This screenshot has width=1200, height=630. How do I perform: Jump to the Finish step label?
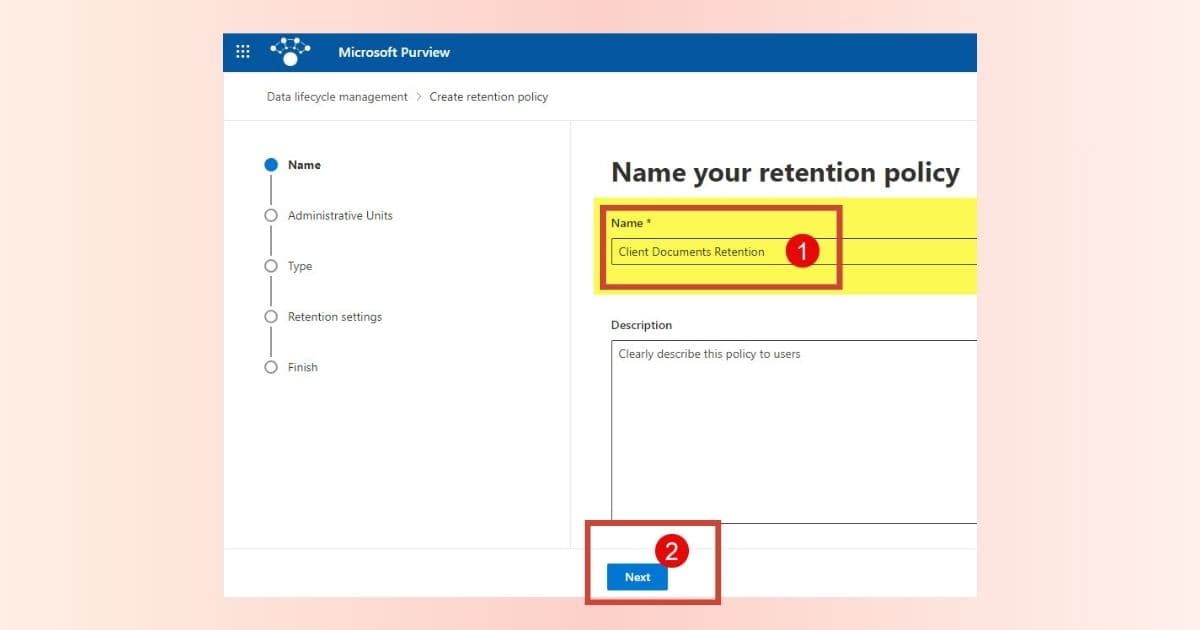[x=303, y=367]
